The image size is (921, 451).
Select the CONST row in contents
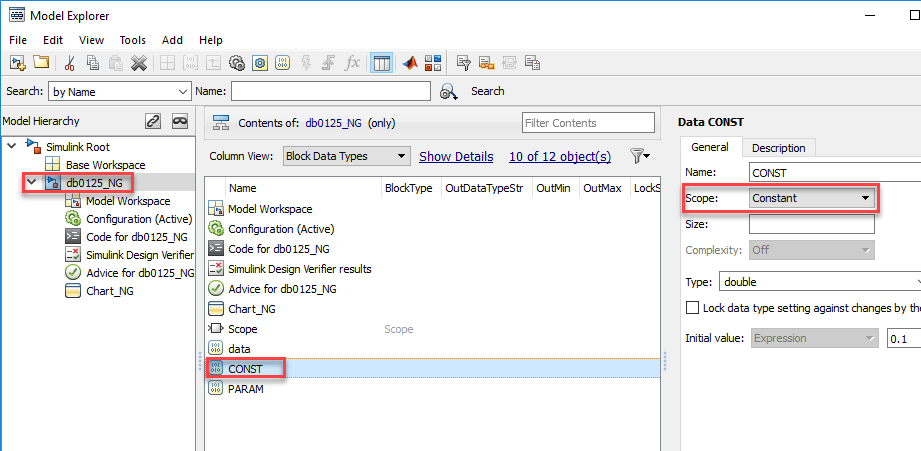pos(433,369)
